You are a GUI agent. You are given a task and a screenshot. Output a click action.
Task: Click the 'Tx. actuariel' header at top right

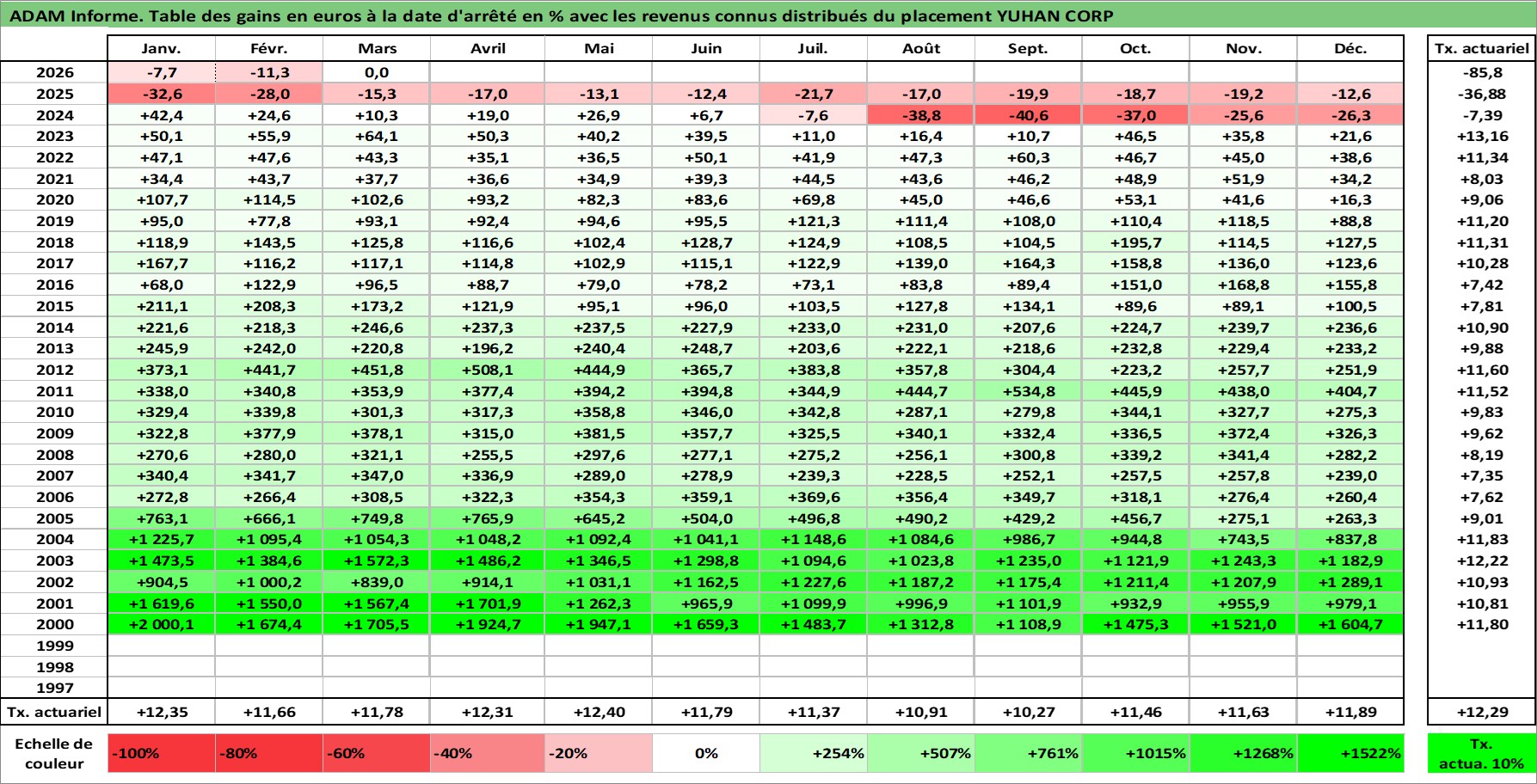[x=1481, y=48]
